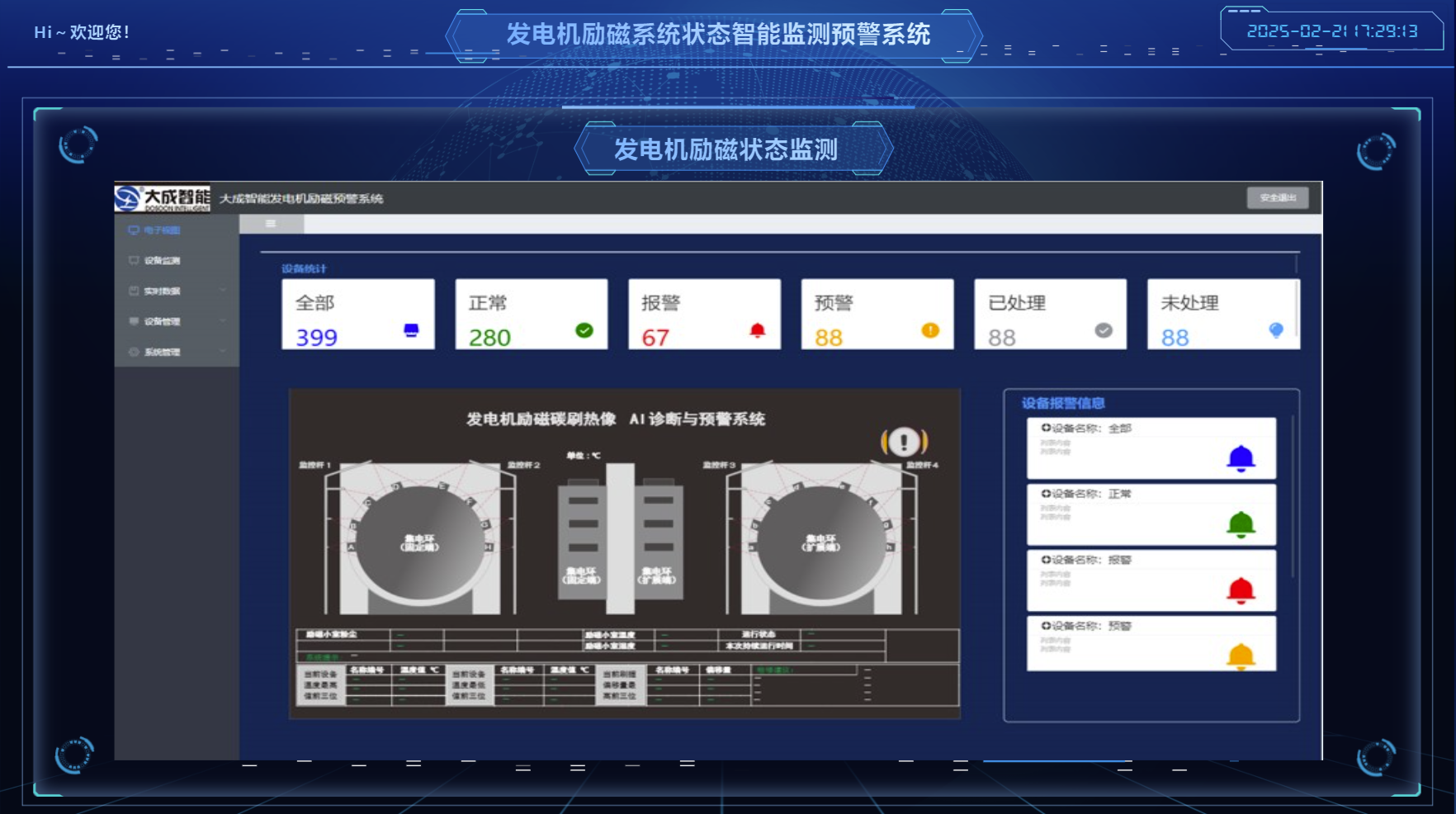Click the hamburger menu collapse icon

270,224
